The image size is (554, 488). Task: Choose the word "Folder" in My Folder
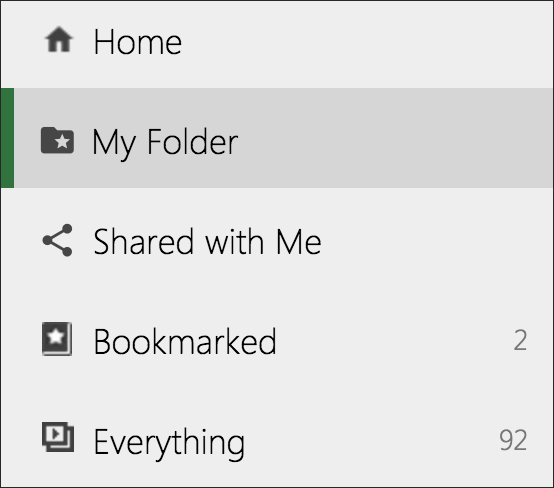(193, 141)
